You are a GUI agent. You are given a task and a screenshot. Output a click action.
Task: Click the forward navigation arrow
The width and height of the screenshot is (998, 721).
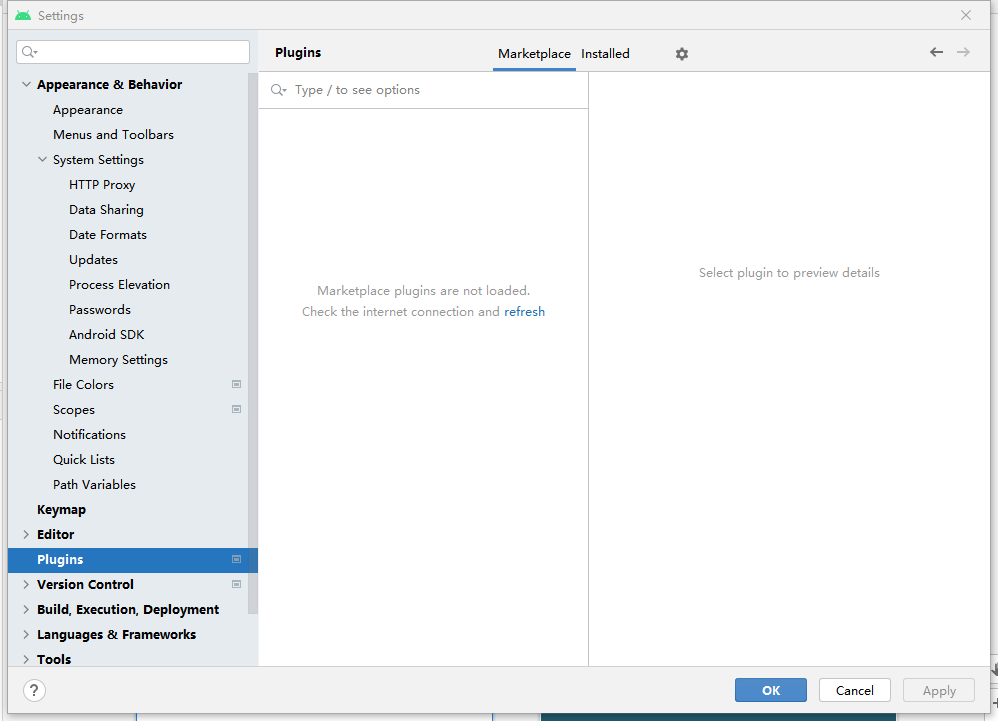tap(963, 52)
